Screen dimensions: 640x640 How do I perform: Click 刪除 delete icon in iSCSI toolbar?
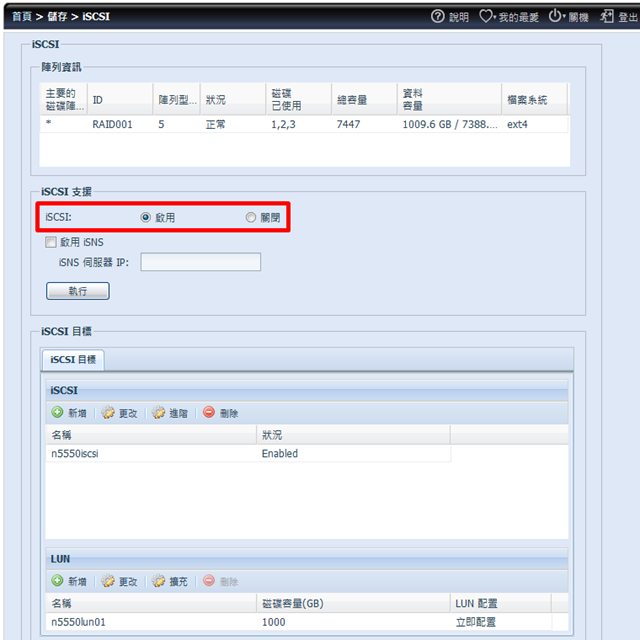click(x=209, y=412)
